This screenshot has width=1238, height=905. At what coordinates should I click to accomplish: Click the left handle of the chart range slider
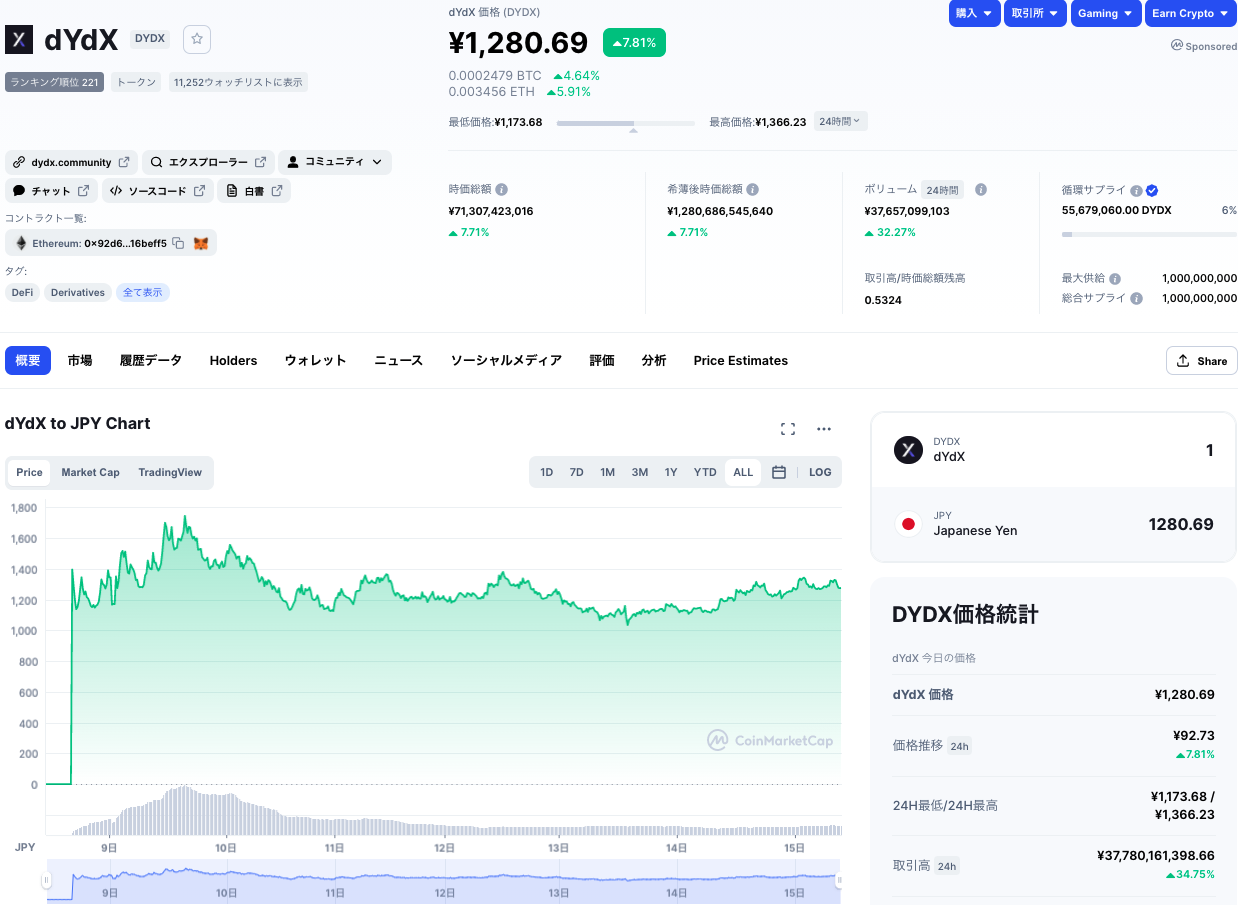[46, 880]
